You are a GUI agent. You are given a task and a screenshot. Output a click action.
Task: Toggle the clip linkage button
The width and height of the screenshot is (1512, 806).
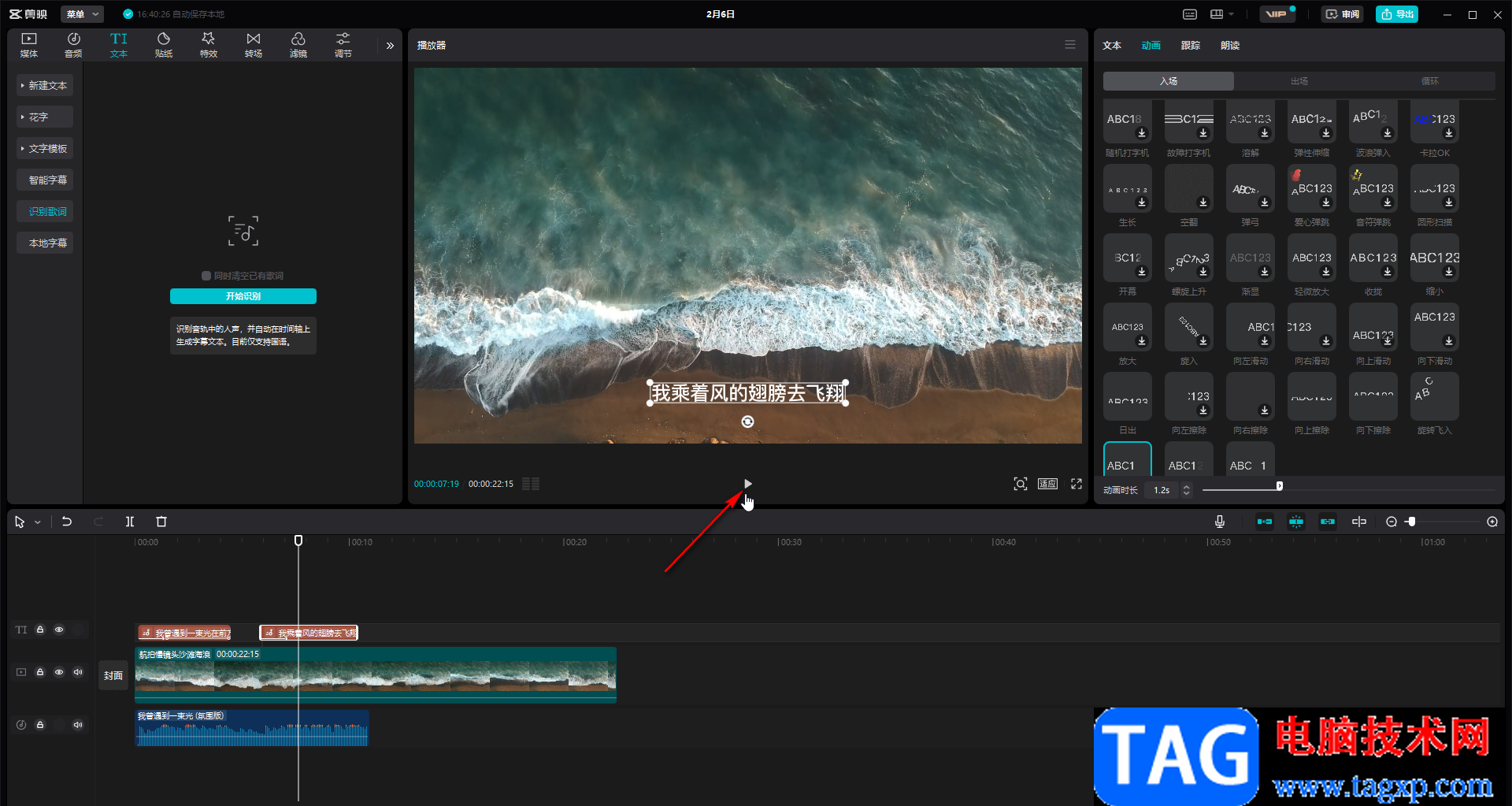point(1328,522)
